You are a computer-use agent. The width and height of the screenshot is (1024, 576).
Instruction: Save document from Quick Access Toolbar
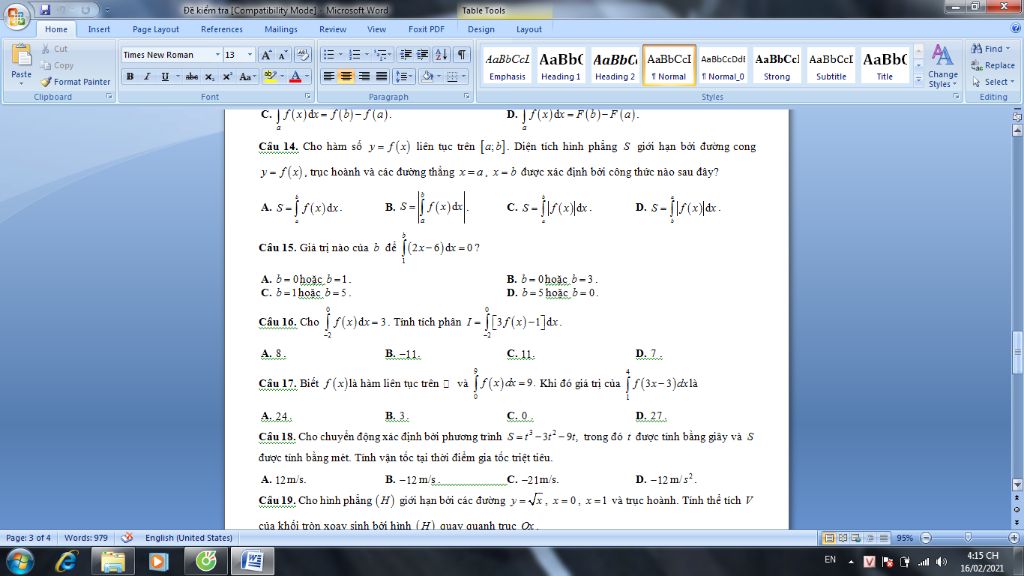[x=45, y=10]
